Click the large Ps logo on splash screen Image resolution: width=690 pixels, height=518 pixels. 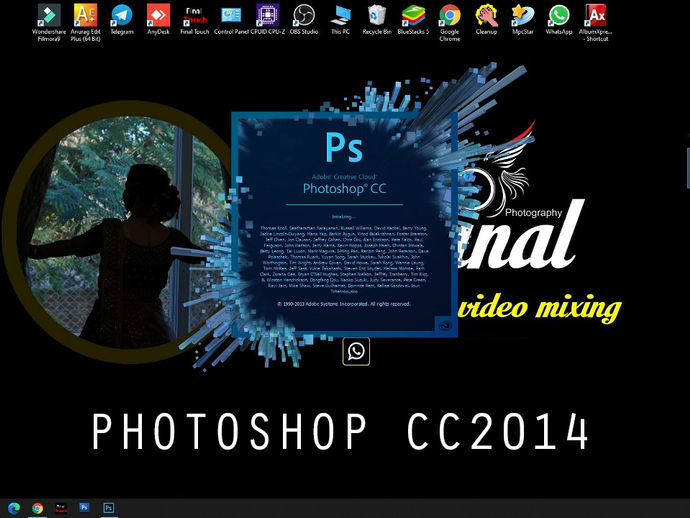pos(344,147)
